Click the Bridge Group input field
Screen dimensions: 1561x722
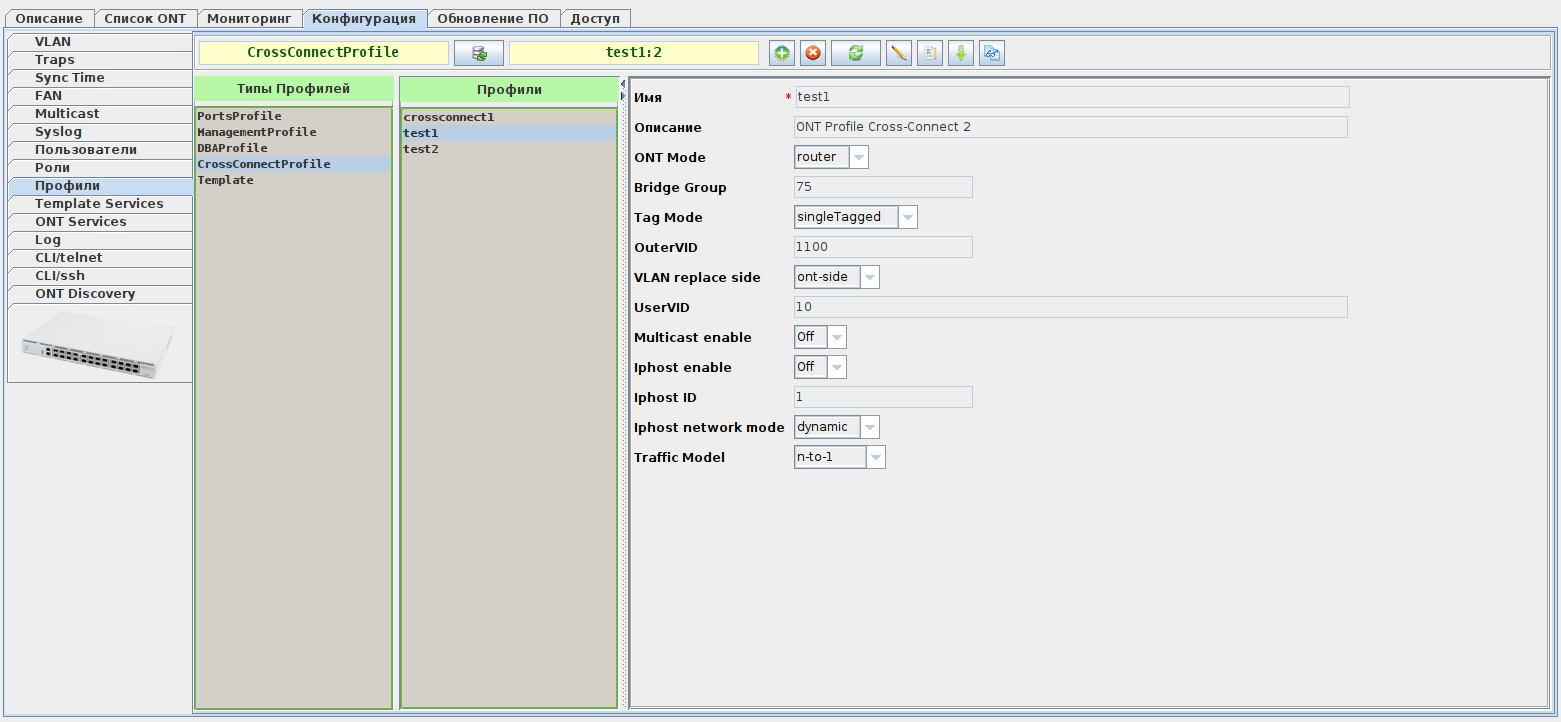883,187
